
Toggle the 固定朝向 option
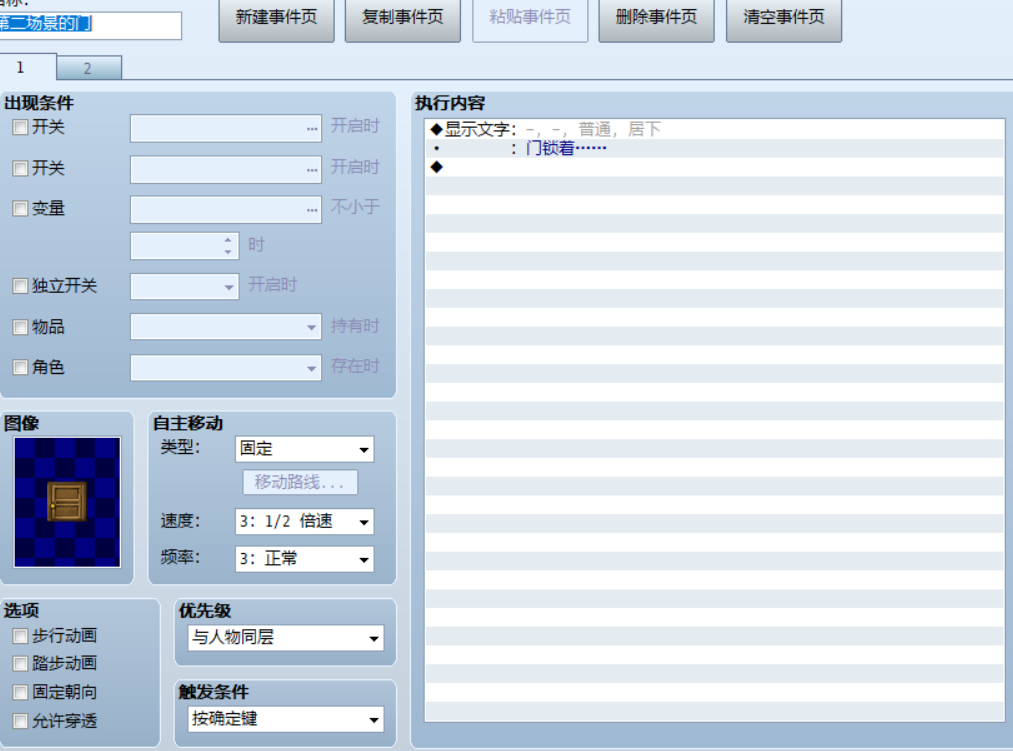tap(20, 692)
